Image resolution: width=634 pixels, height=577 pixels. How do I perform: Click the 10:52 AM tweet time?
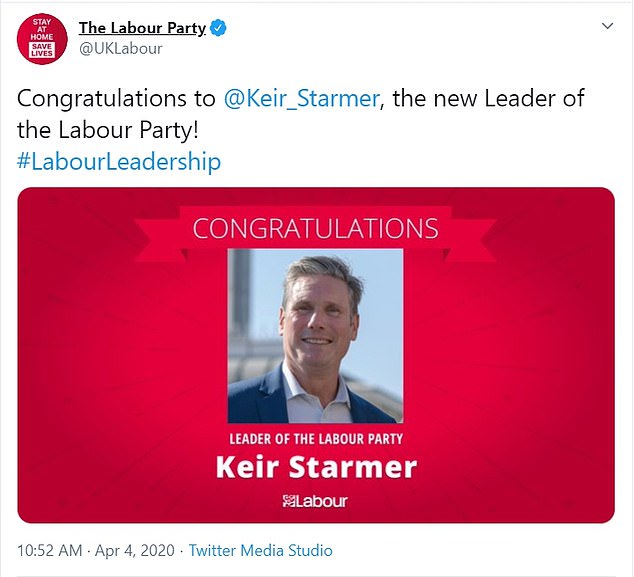pos(50,550)
